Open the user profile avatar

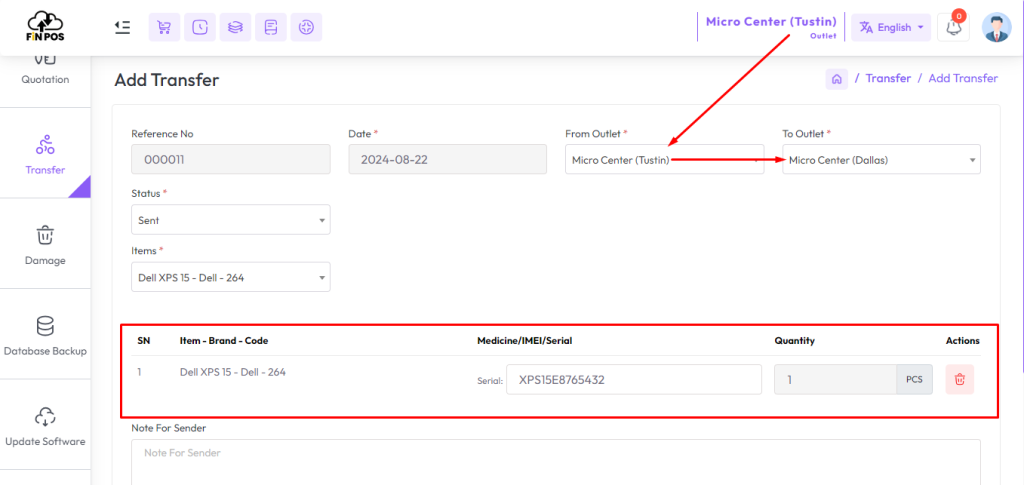(x=997, y=27)
